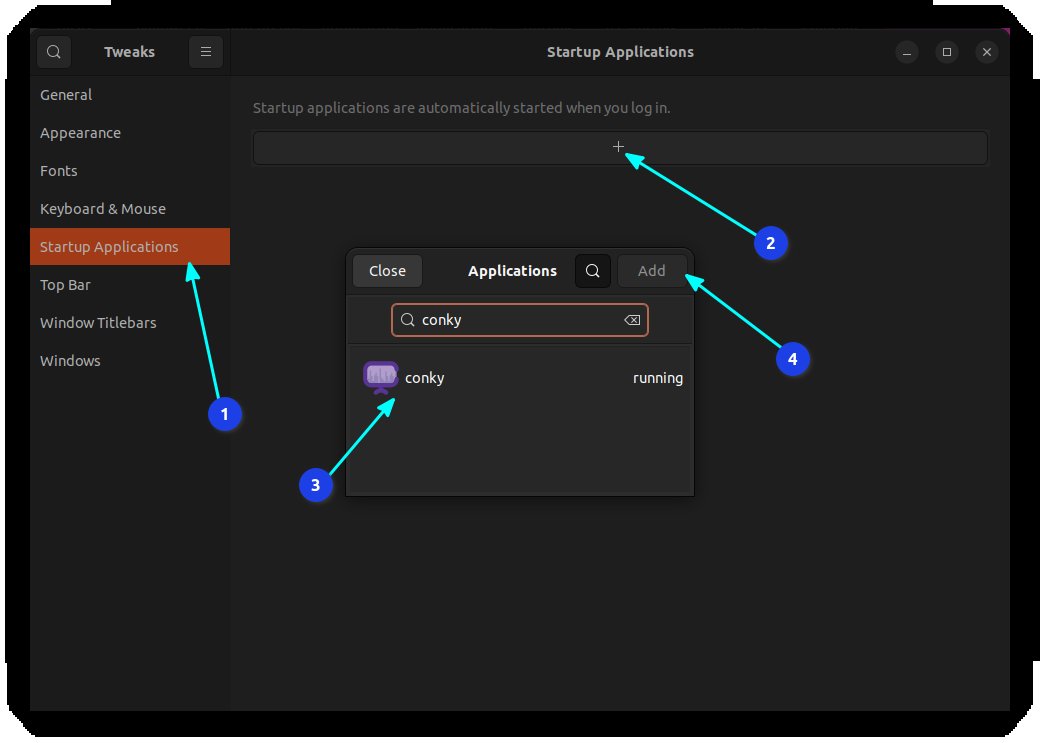Go to Window Titlebars settings
Screen dimensions: 1040x743
98,322
